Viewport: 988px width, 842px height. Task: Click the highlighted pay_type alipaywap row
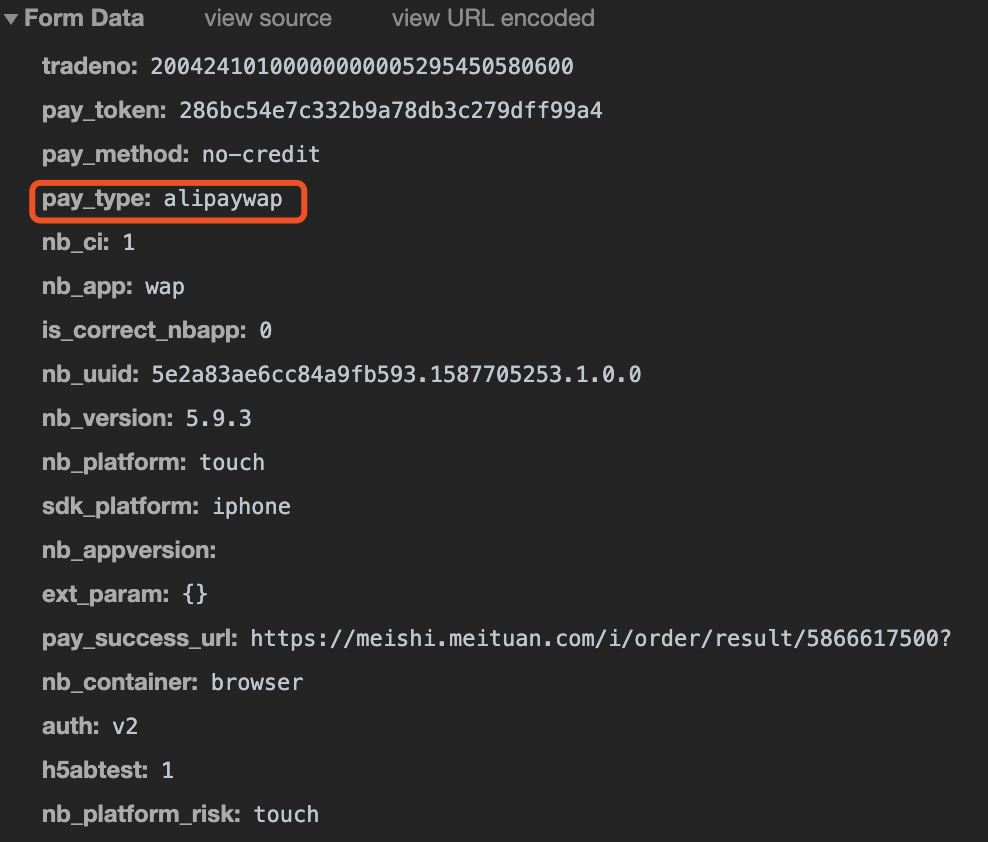[x=168, y=201]
